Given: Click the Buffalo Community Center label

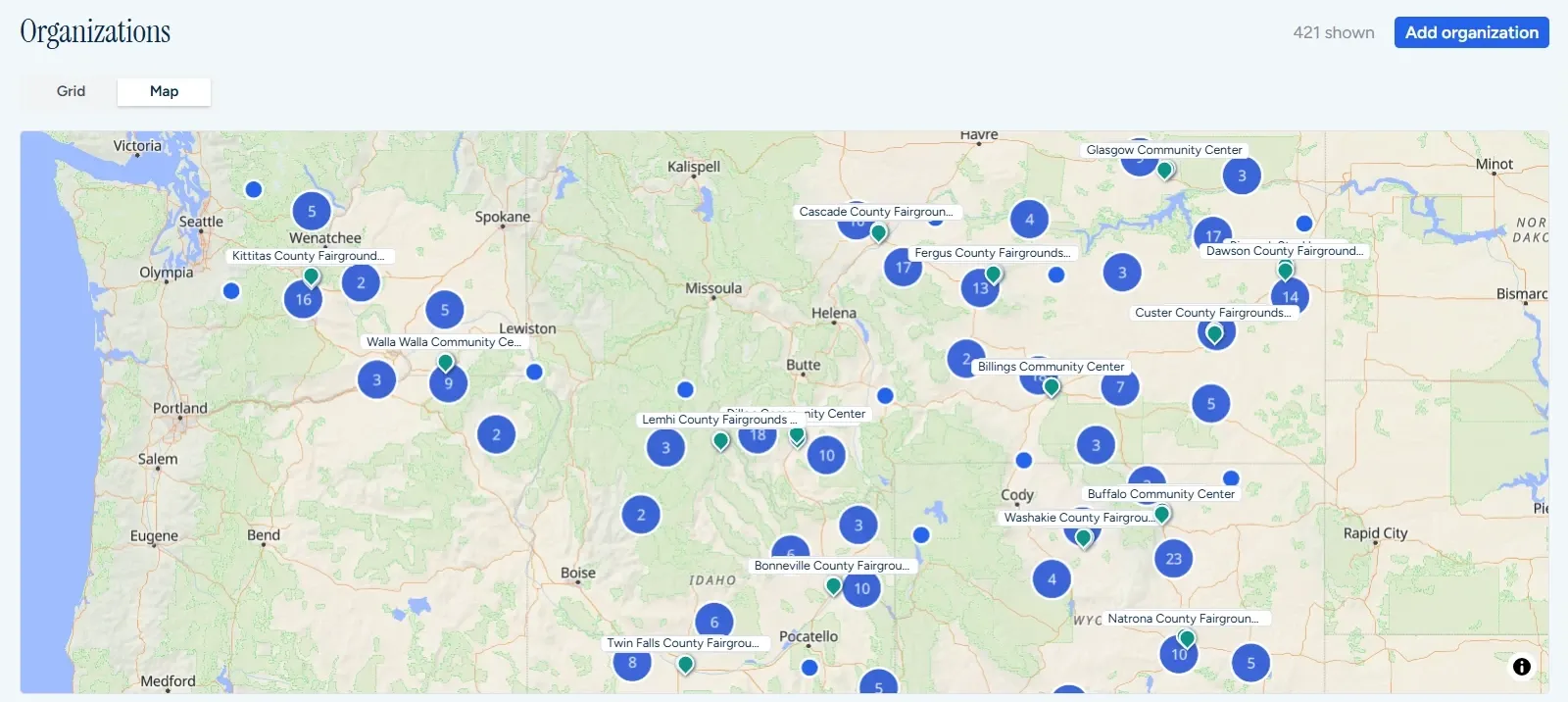Looking at the screenshot, I should coord(1161,494).
